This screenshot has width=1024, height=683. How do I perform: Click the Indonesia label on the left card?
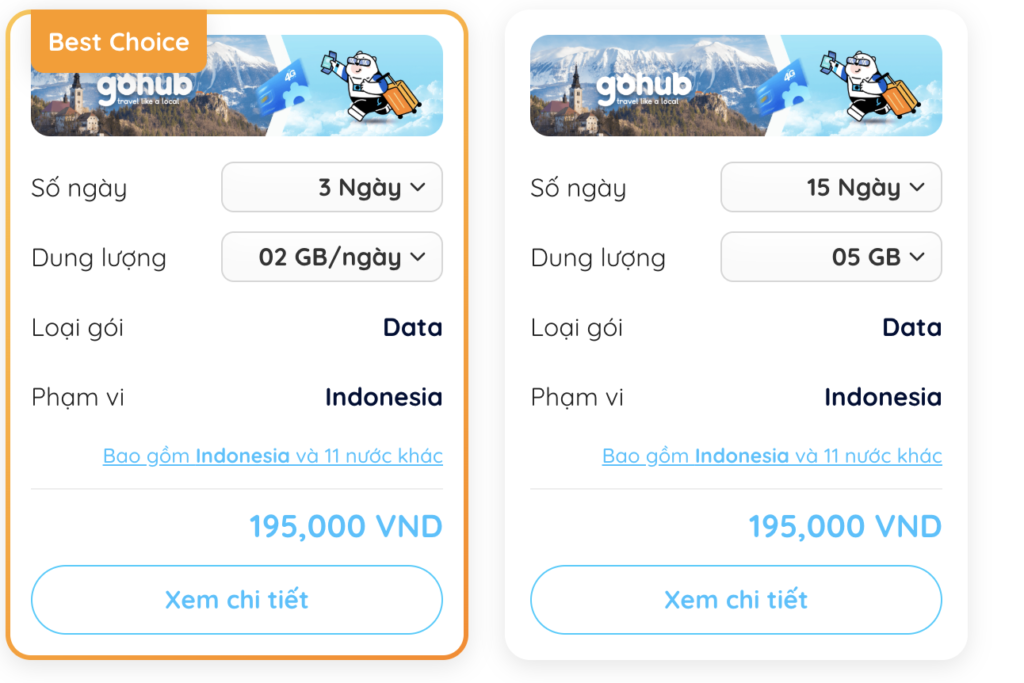(383, 397)
